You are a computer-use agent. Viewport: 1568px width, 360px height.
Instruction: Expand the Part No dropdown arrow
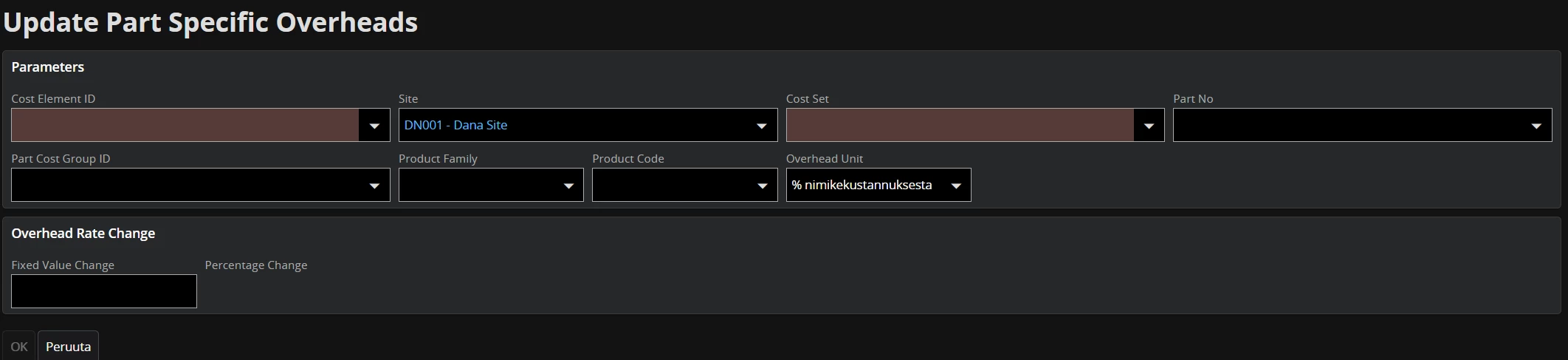click(x=1536, y=126)
